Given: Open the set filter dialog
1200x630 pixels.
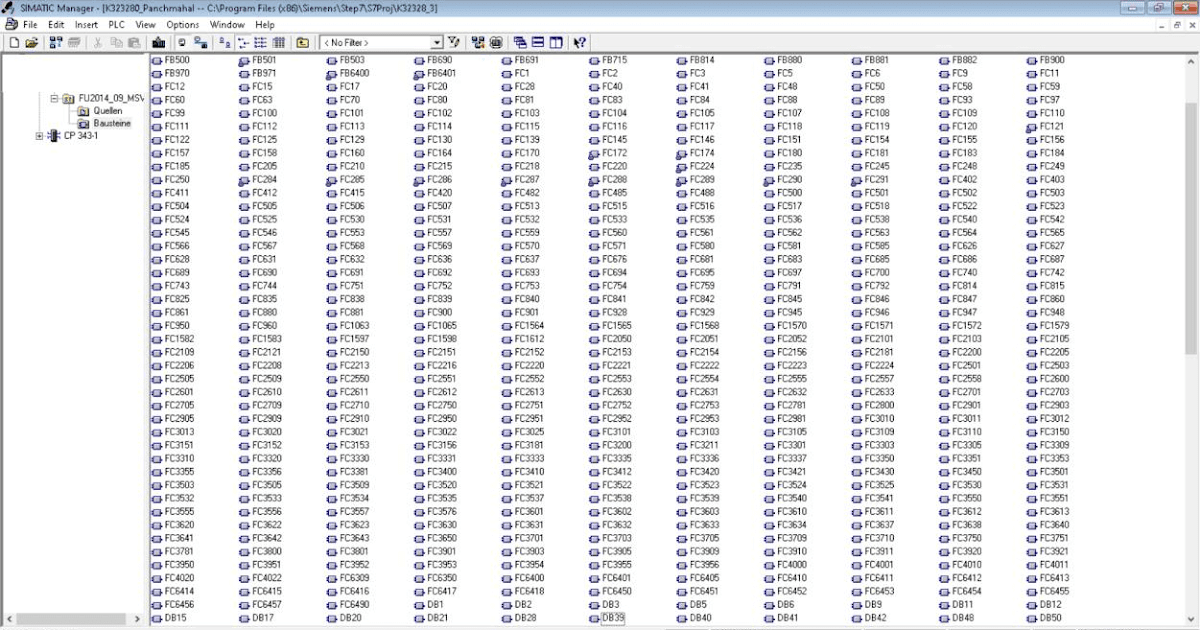Looking at the screenshot, I should (453, 42).
